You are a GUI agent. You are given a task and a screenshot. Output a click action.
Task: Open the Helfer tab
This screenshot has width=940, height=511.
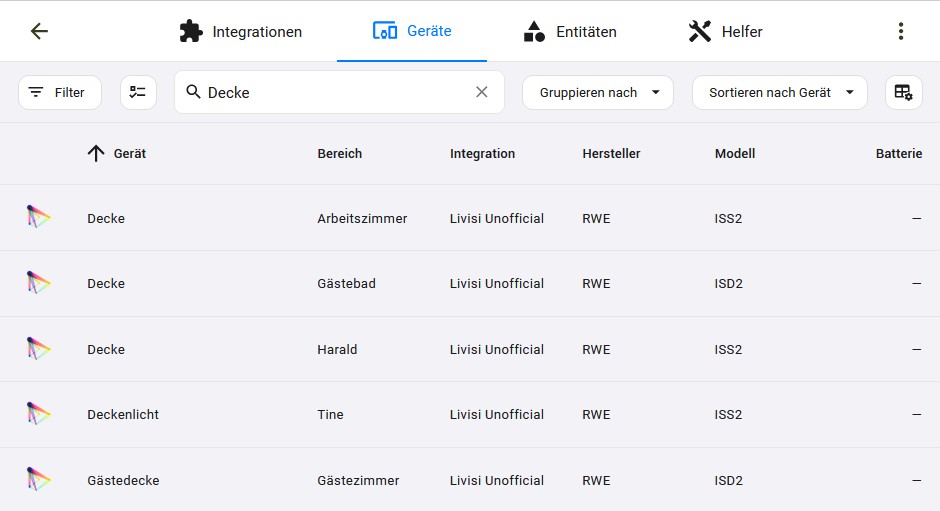tap(725, 31)
